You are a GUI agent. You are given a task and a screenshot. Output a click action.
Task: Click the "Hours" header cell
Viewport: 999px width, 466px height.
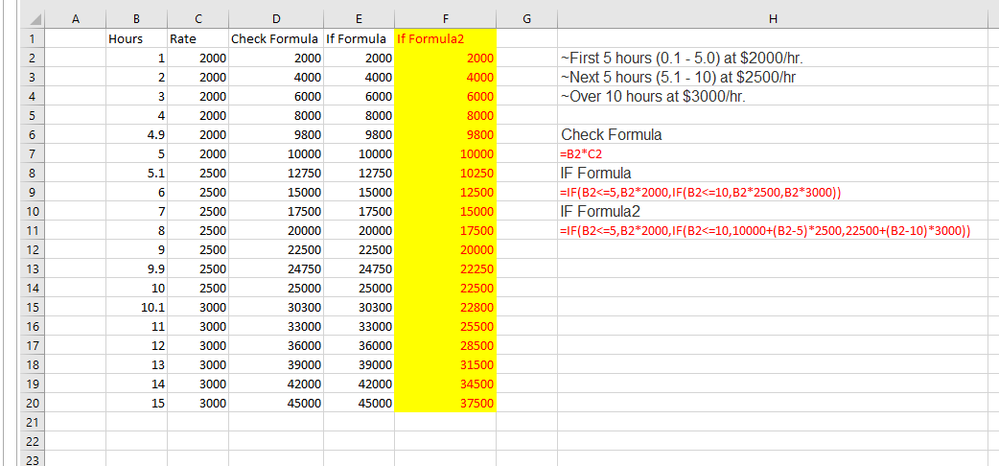point(136,39)
